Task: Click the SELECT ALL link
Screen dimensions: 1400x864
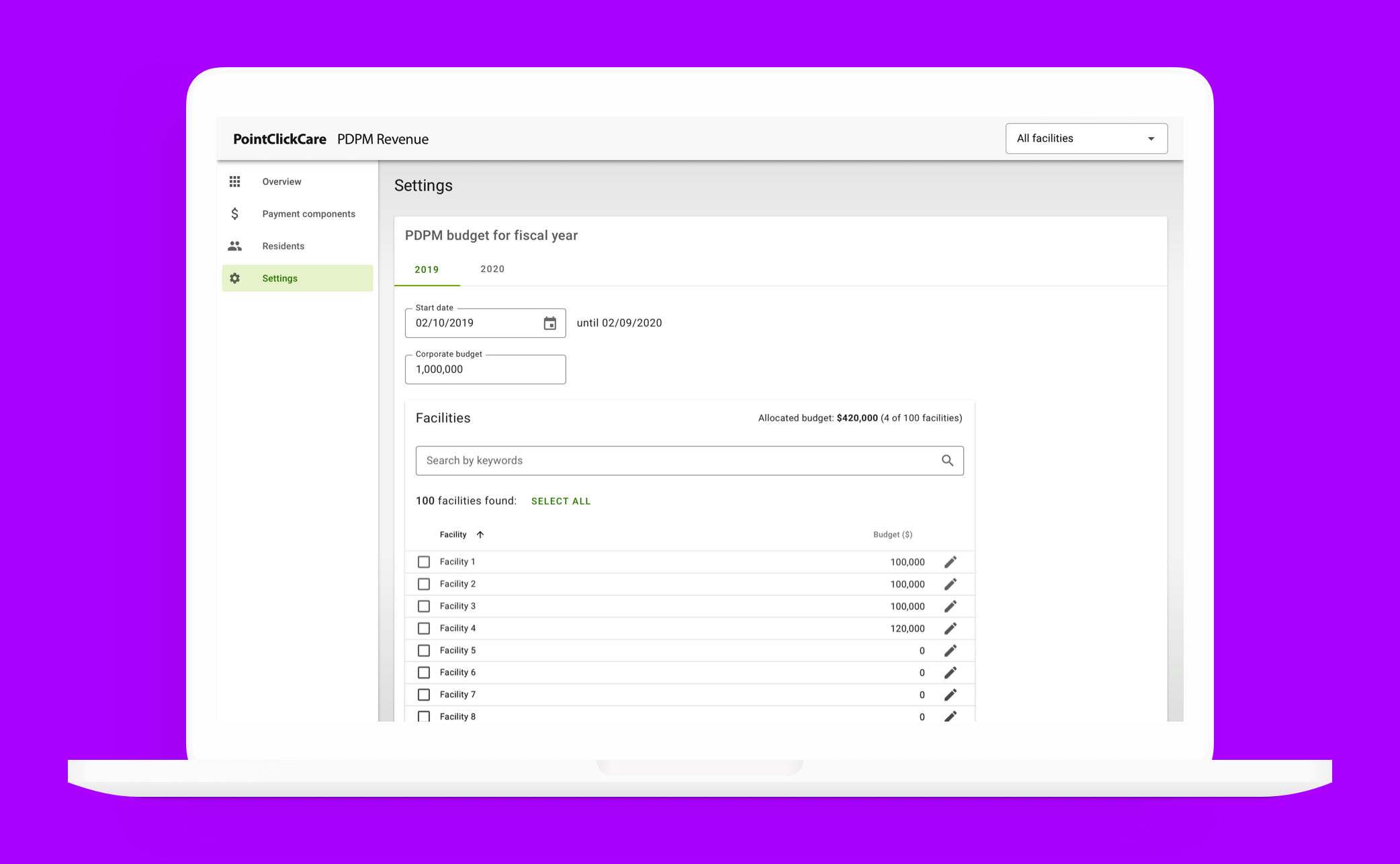Action: click(561, 501)
